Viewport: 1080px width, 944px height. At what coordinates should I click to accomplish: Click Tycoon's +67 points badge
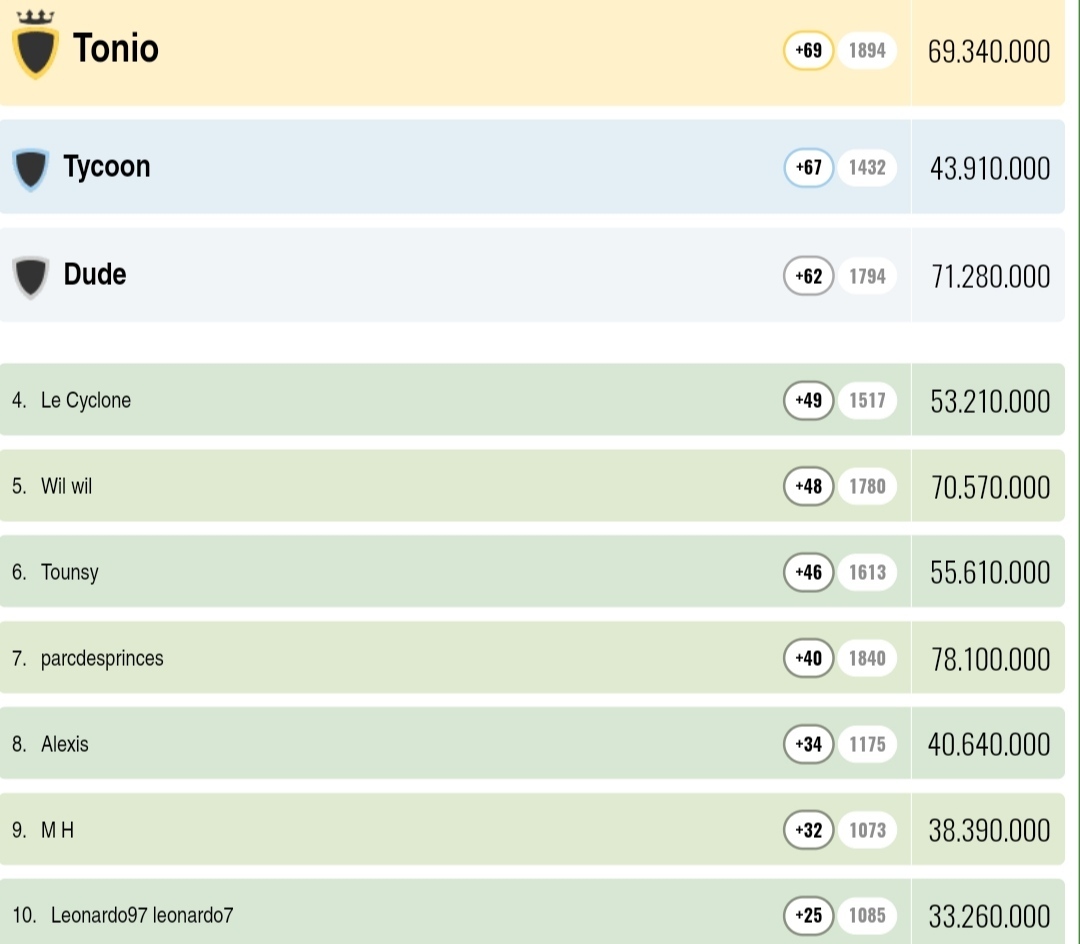click(x=808, y=167)
